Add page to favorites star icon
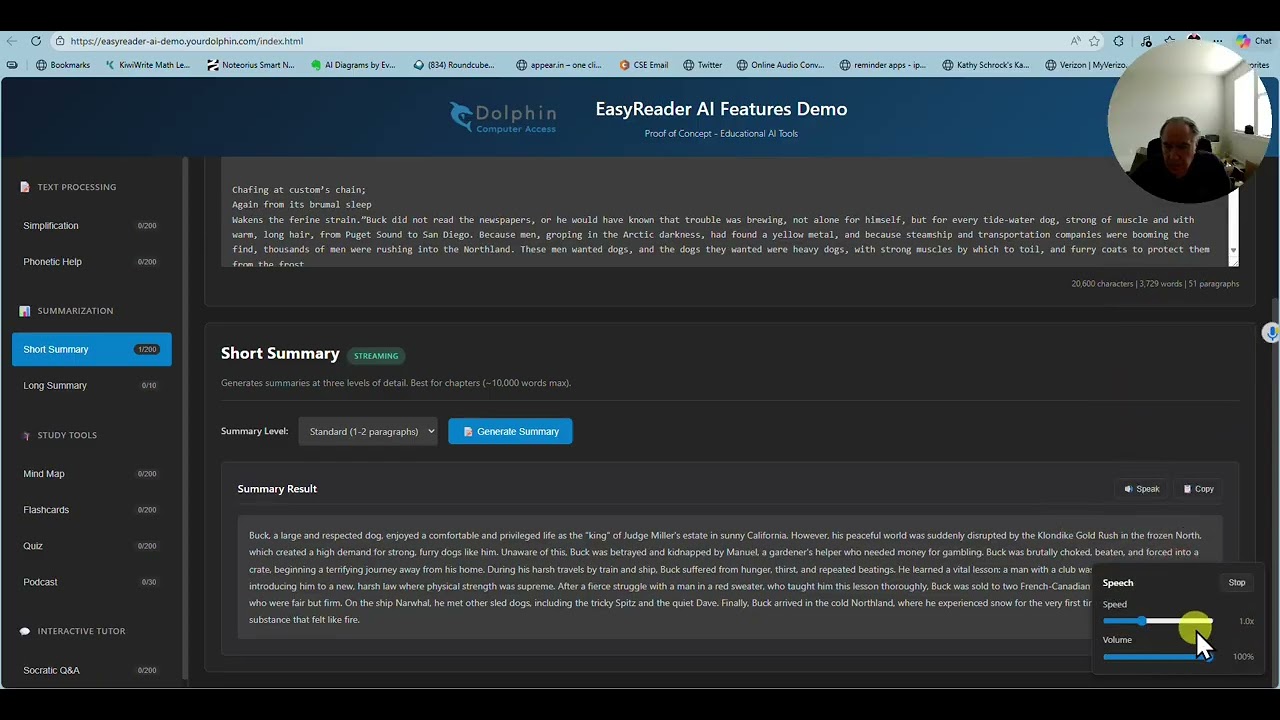The height and width of the screenshot is (720, 1280). (x=1095, y=41)
